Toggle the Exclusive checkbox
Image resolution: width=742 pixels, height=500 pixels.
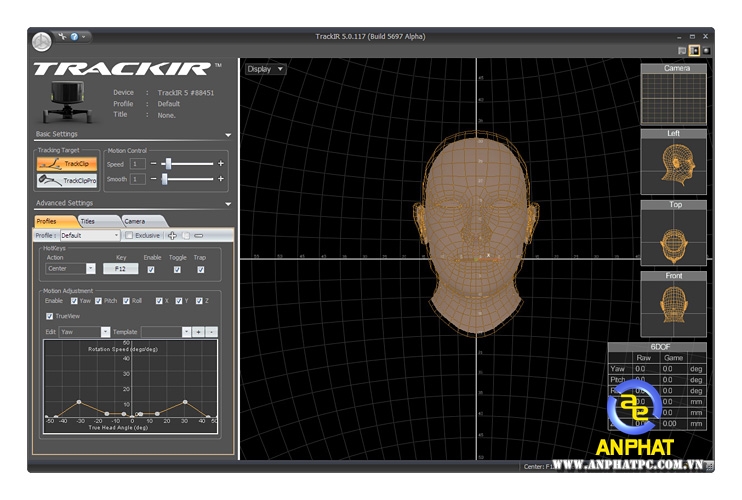(129, 236)
